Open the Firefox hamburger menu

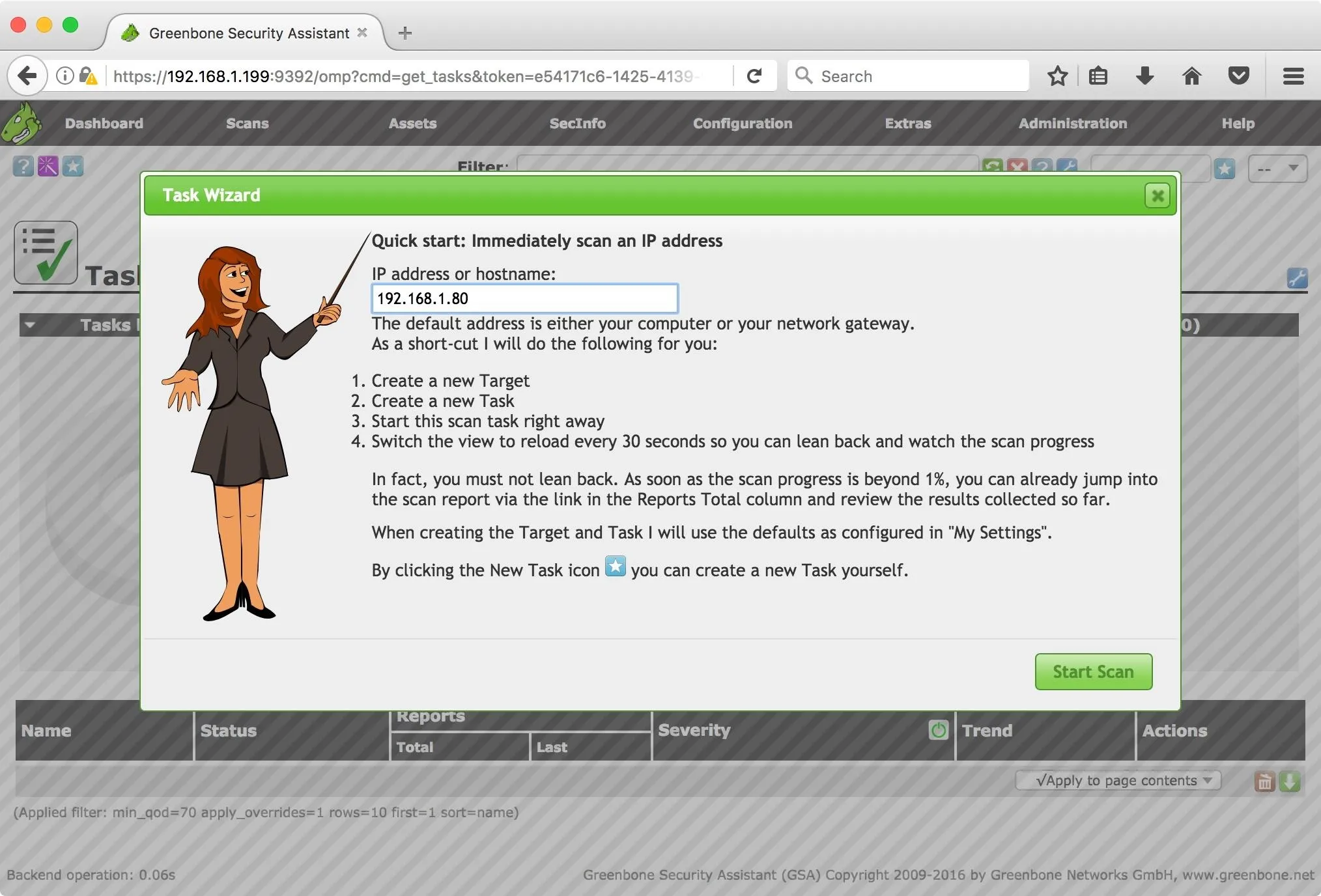point(1293,76)
